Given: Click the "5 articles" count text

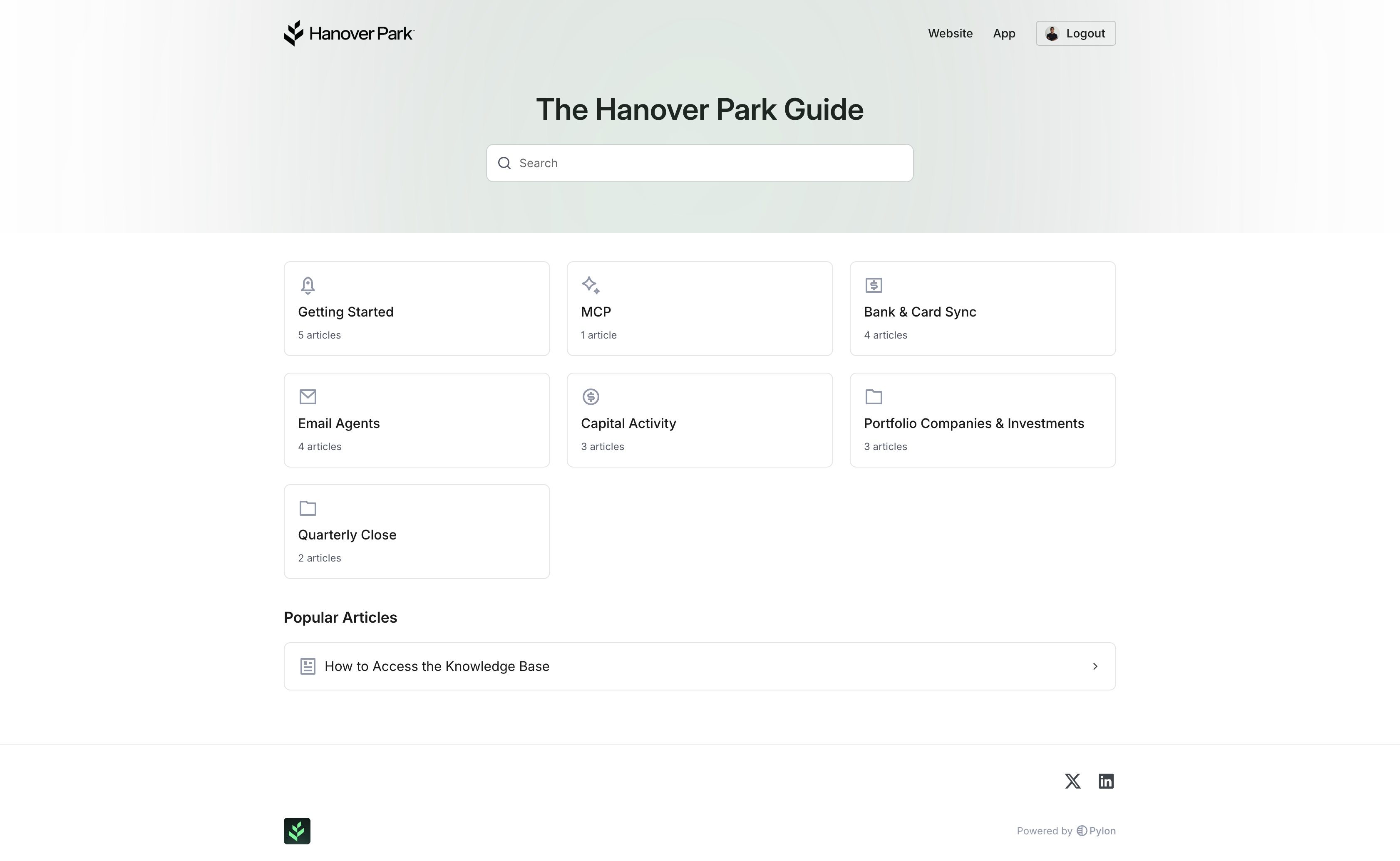Looking at the screenshot, I should click(x=320, y=335).
